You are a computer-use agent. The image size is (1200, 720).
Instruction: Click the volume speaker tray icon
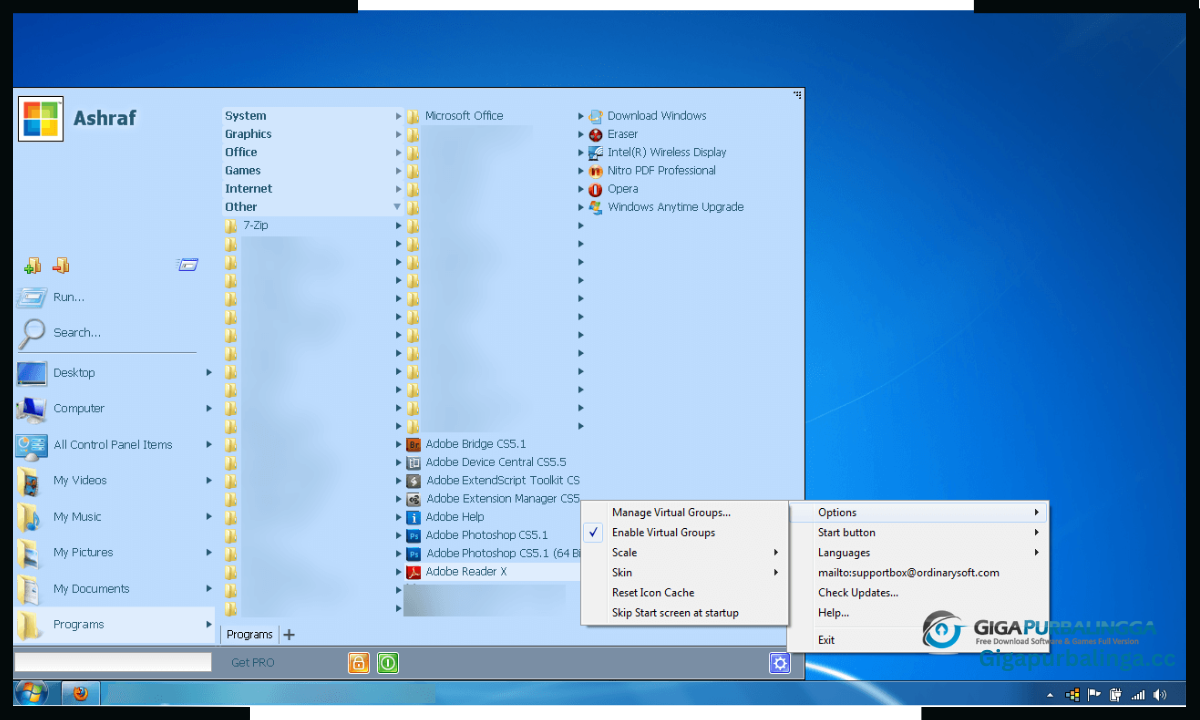point(1160,694)
